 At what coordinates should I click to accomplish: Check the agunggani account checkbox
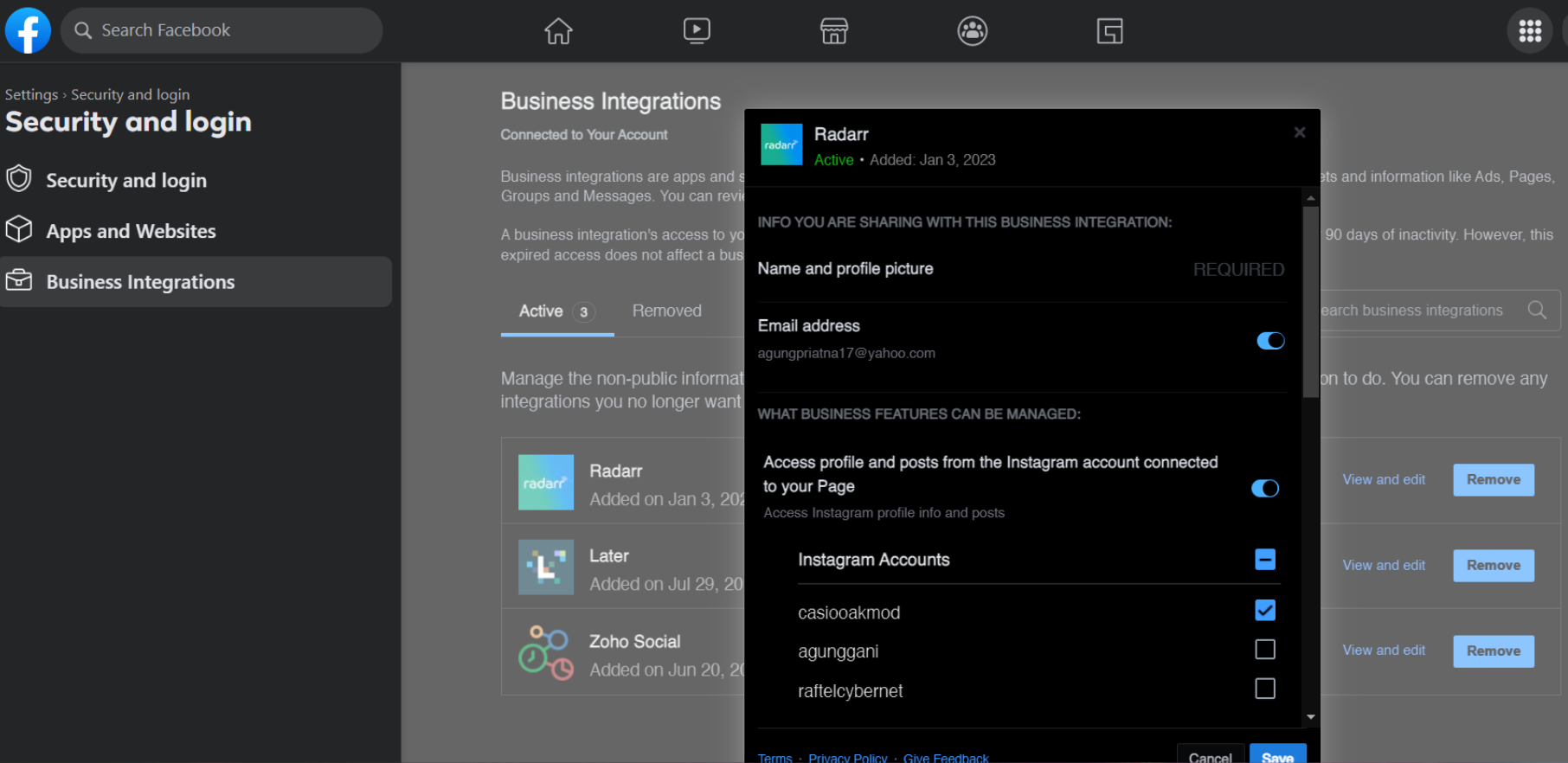[x=1264, y=650]
